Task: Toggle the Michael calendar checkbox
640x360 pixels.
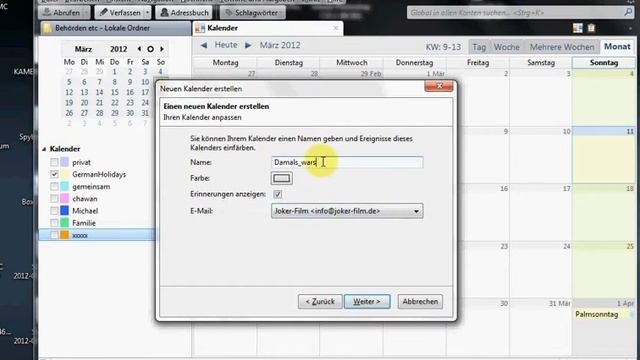Action: coord(54,211)
